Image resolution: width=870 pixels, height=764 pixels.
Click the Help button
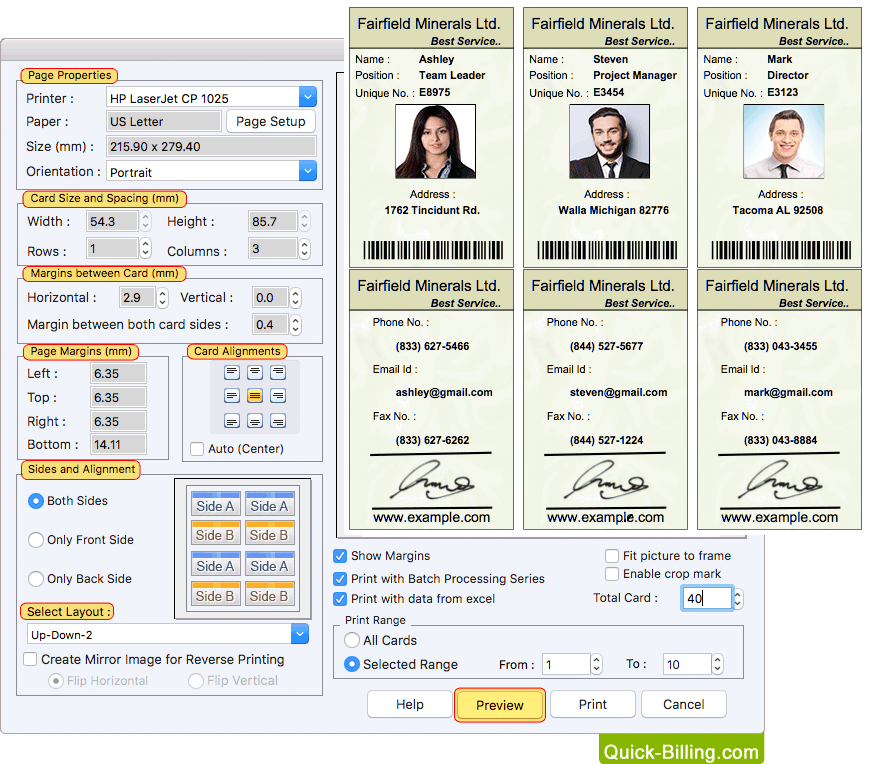(409, 705)
